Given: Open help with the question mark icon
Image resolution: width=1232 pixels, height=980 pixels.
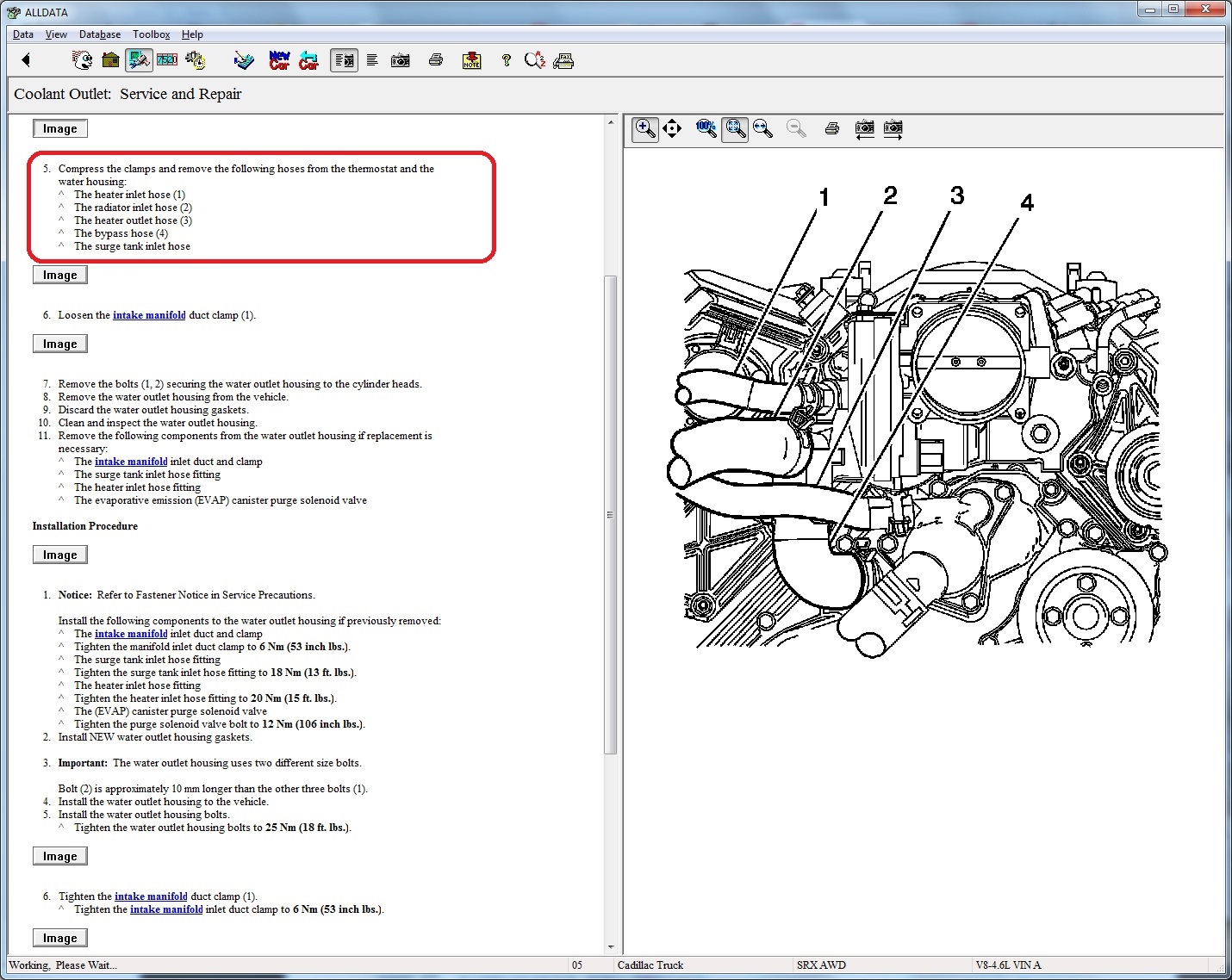Looking at the screenshot, I should pos(507,60).
